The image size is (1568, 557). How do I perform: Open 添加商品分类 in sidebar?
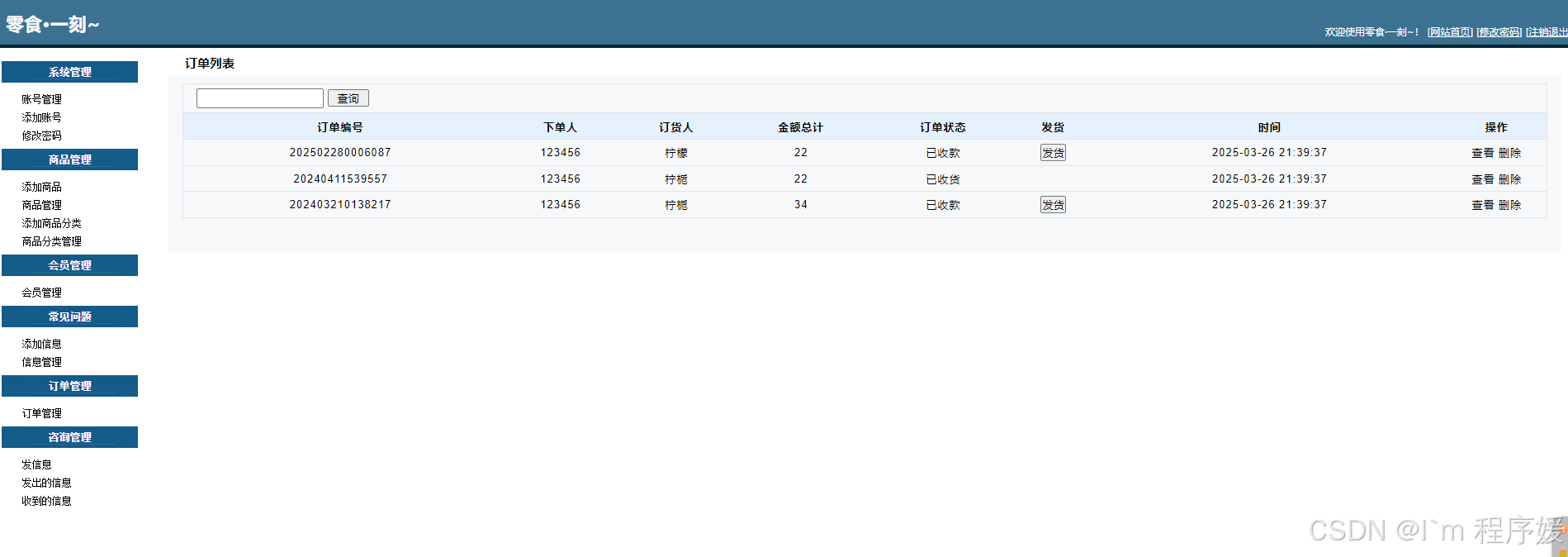pos(51,223)
